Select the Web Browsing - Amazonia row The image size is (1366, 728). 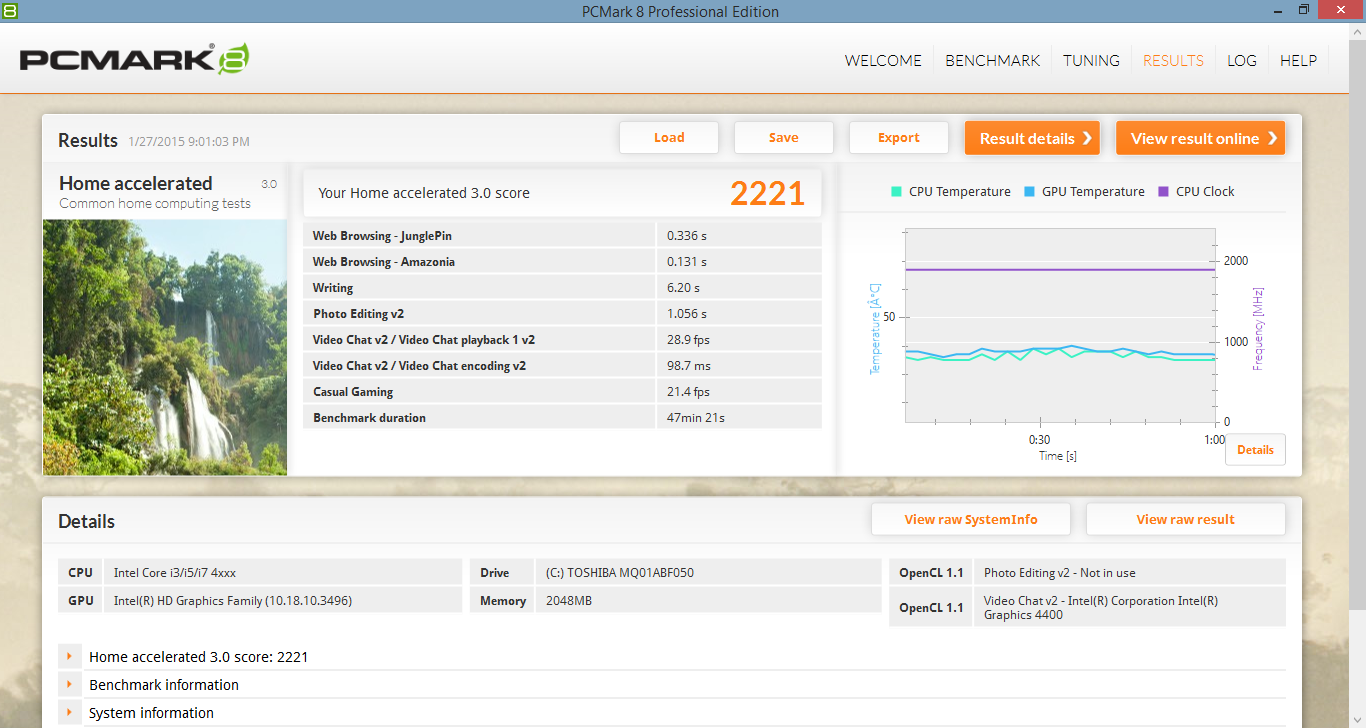(562, 262)
